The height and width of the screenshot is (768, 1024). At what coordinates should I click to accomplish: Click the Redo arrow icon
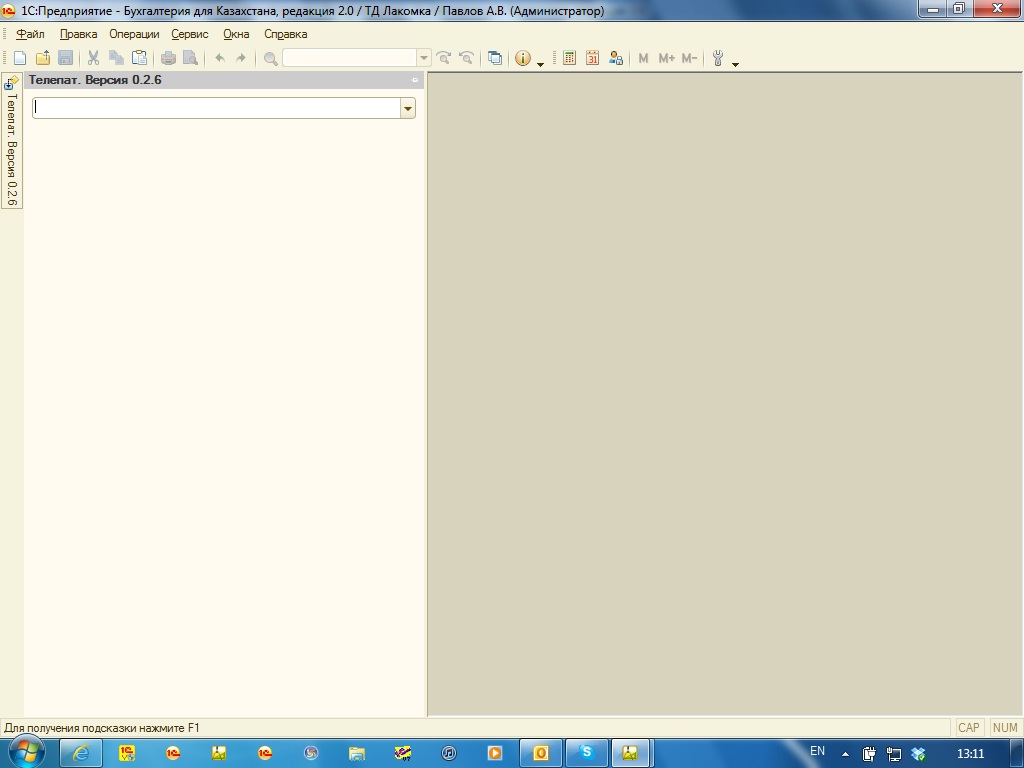(240, 58)
